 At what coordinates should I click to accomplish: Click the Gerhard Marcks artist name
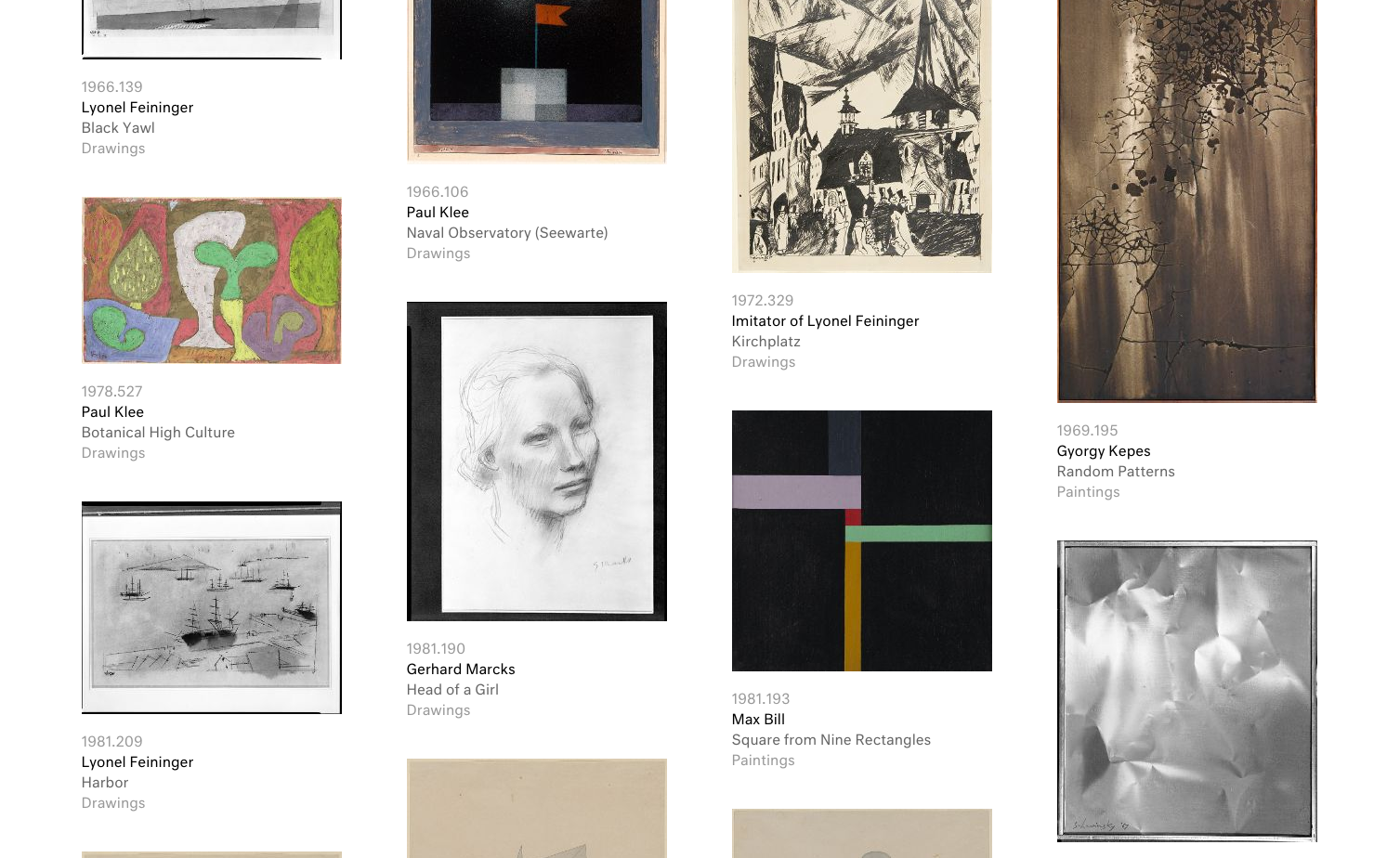tap(460, 669)
